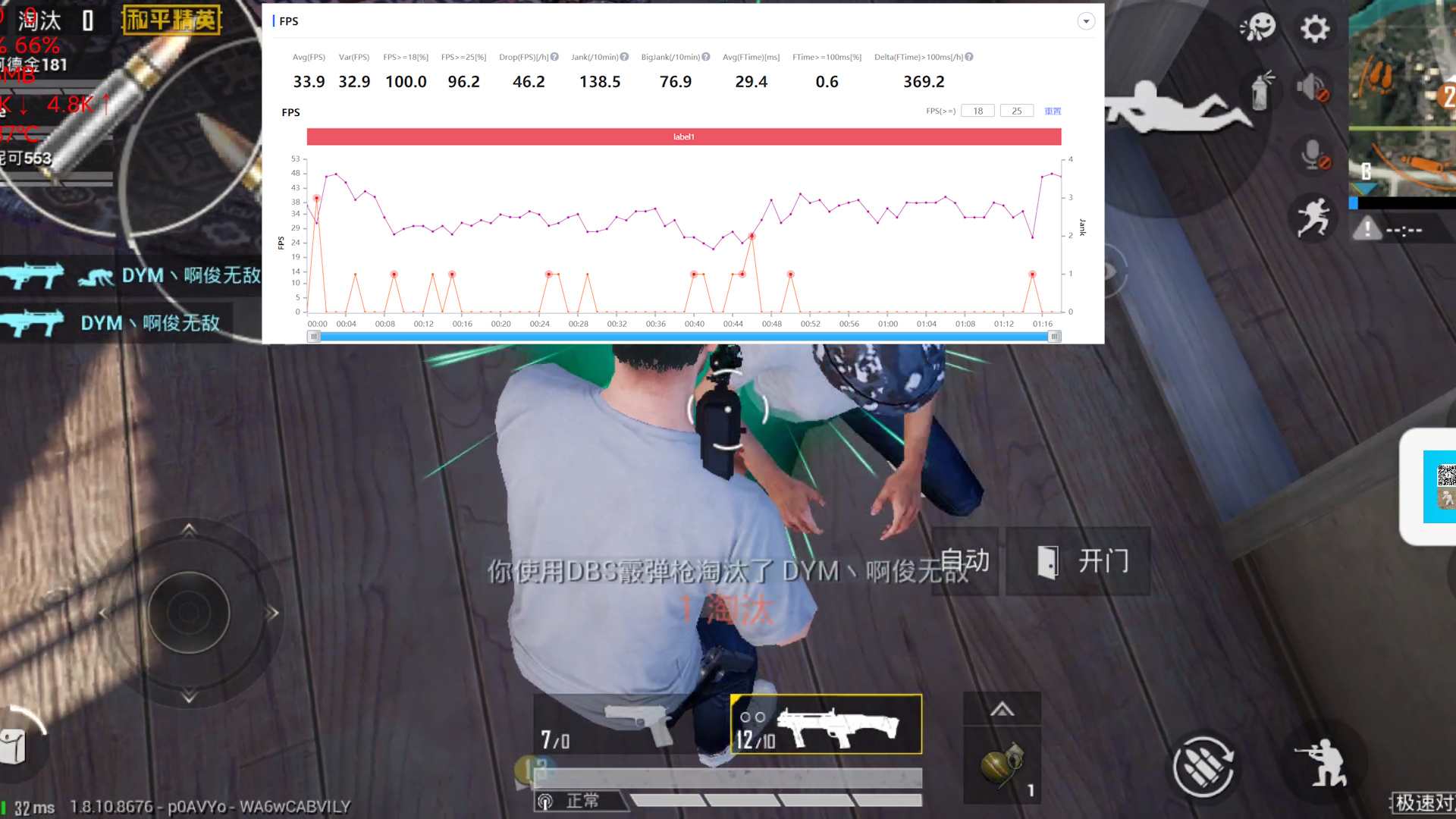Tap the jump action icon
The image size is (1456, 819).
1313,217
